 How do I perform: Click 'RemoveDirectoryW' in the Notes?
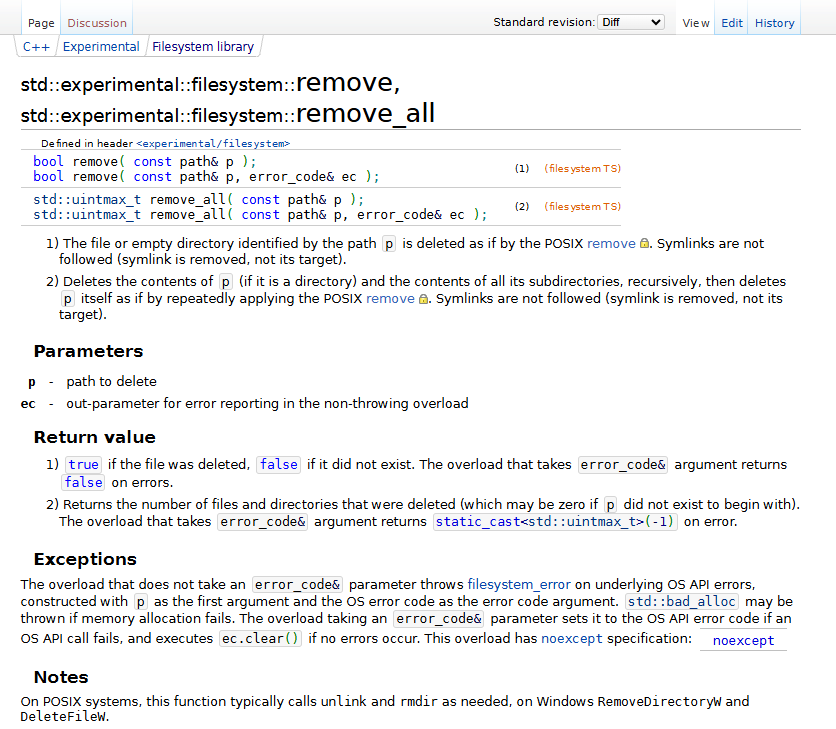pyautogui.click(x=659, y=701)
